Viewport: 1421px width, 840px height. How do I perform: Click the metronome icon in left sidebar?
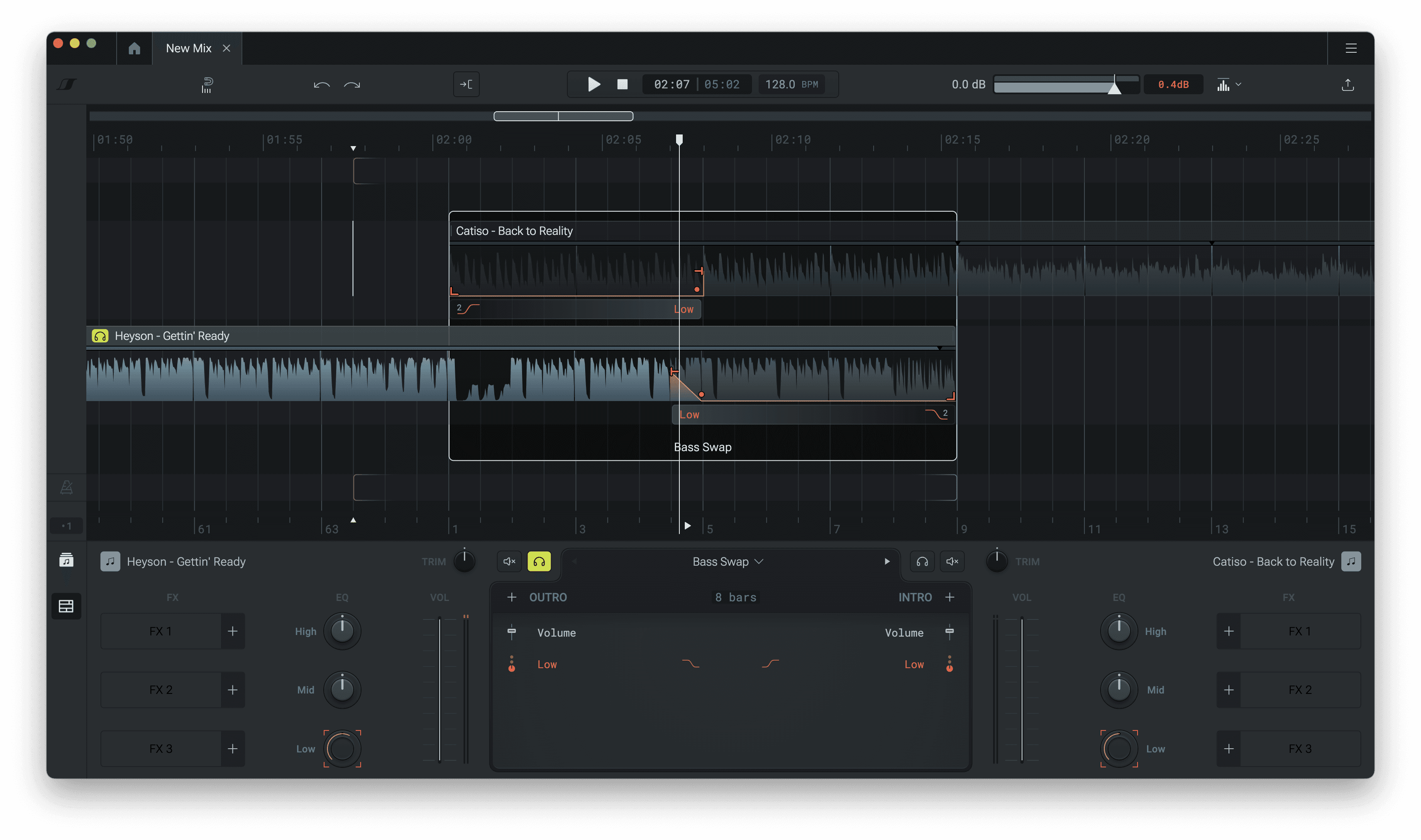click(x=66, y=487)
